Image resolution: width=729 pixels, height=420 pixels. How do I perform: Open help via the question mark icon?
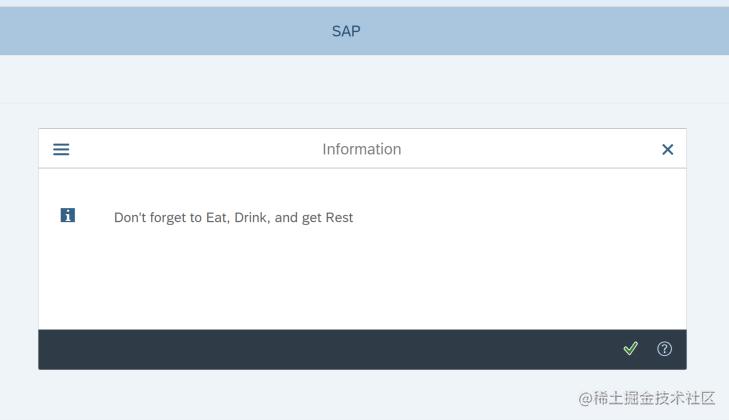[664, 349]
